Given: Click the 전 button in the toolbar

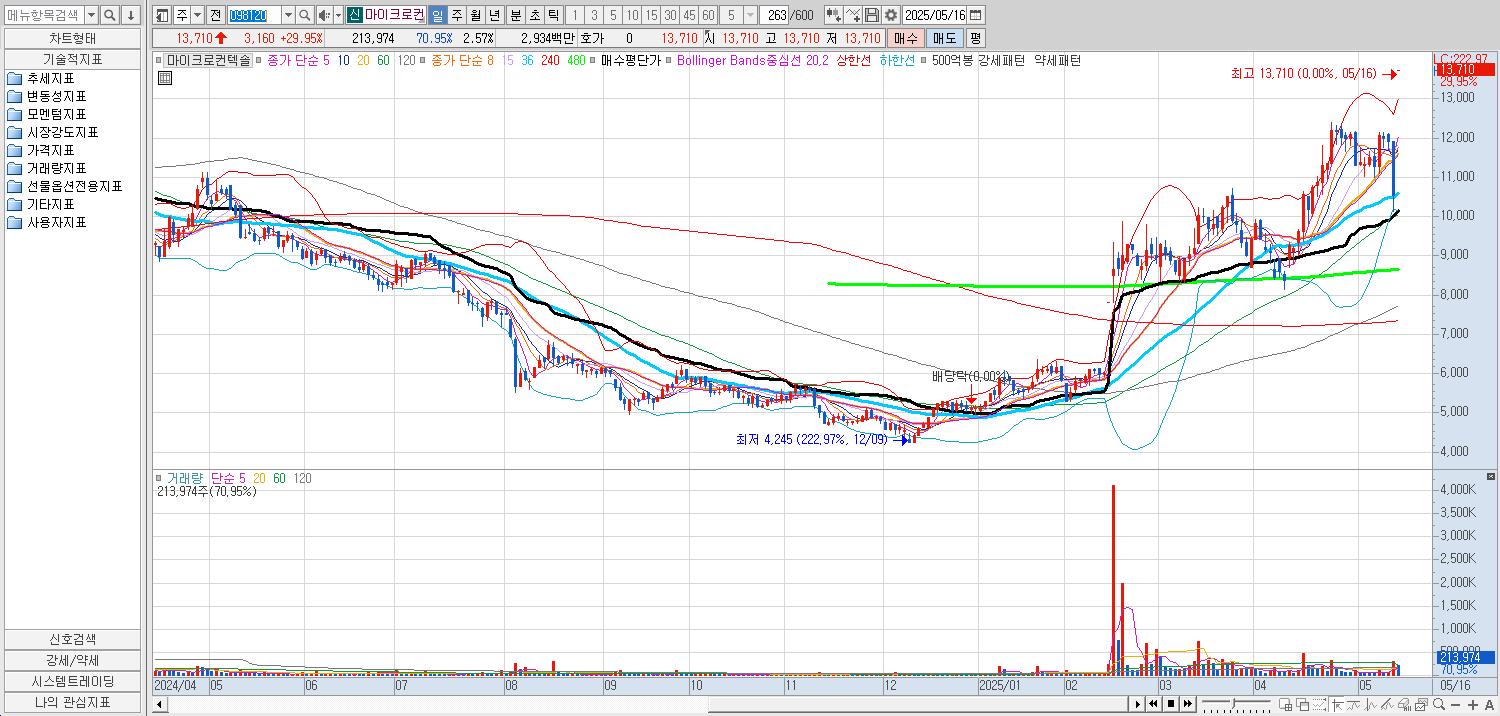Looking at the screenshot, I should pyautogui.click(x=215, y=15).
